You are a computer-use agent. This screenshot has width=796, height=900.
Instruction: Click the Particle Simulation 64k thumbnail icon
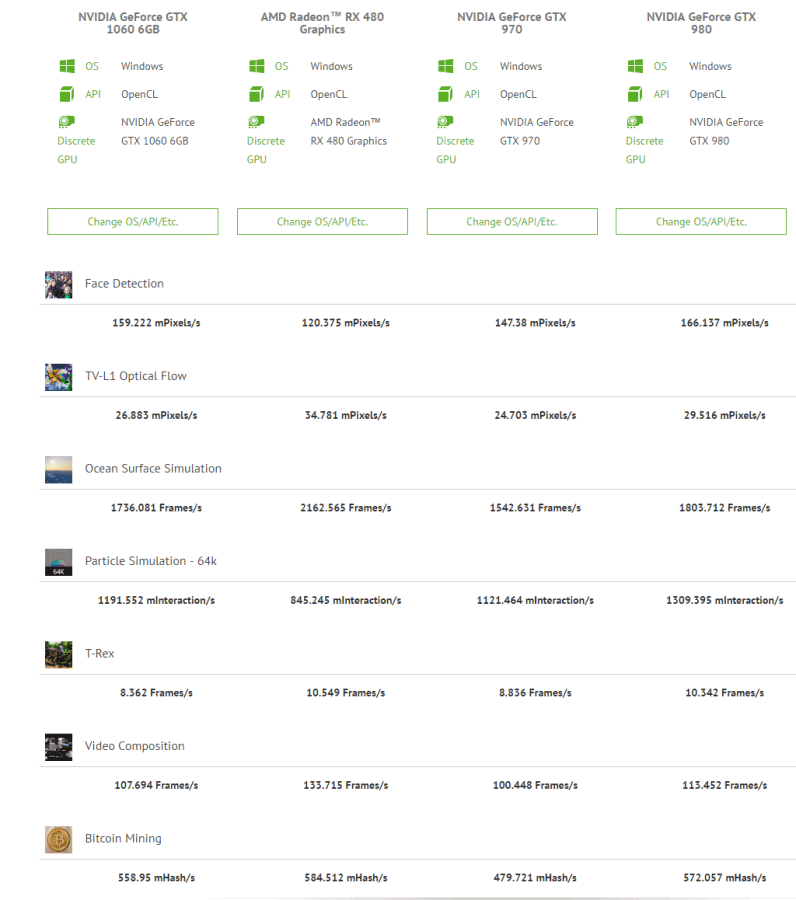tap(58, 562)
